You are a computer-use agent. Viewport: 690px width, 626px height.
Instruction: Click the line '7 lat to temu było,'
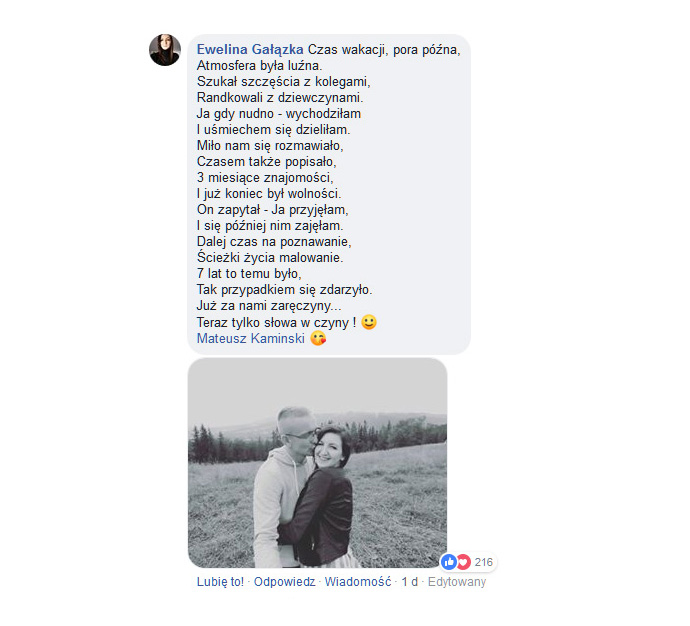249,274
